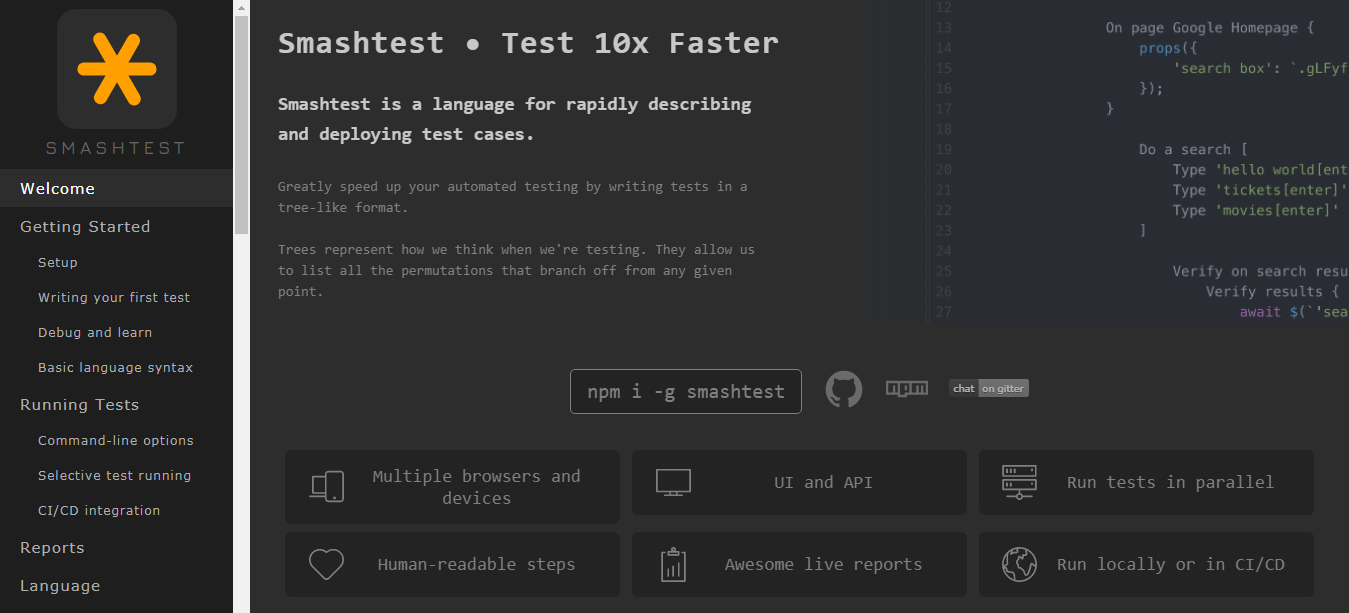Go to Debug and learn
1349x613 pixels.
[94, 332]
